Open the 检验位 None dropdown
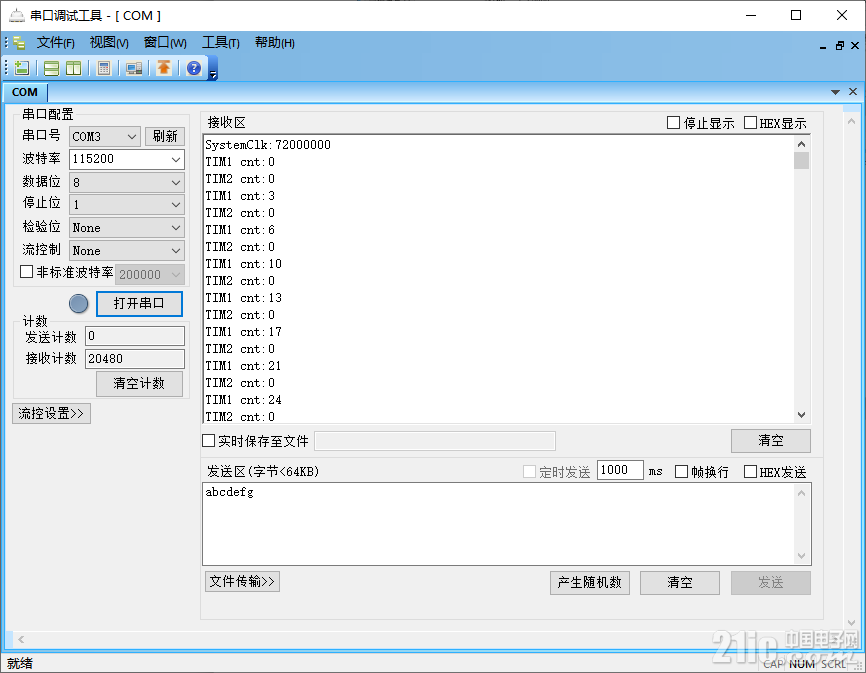The height and width of the screenshot is (673, 866). (x=126, y=227)
